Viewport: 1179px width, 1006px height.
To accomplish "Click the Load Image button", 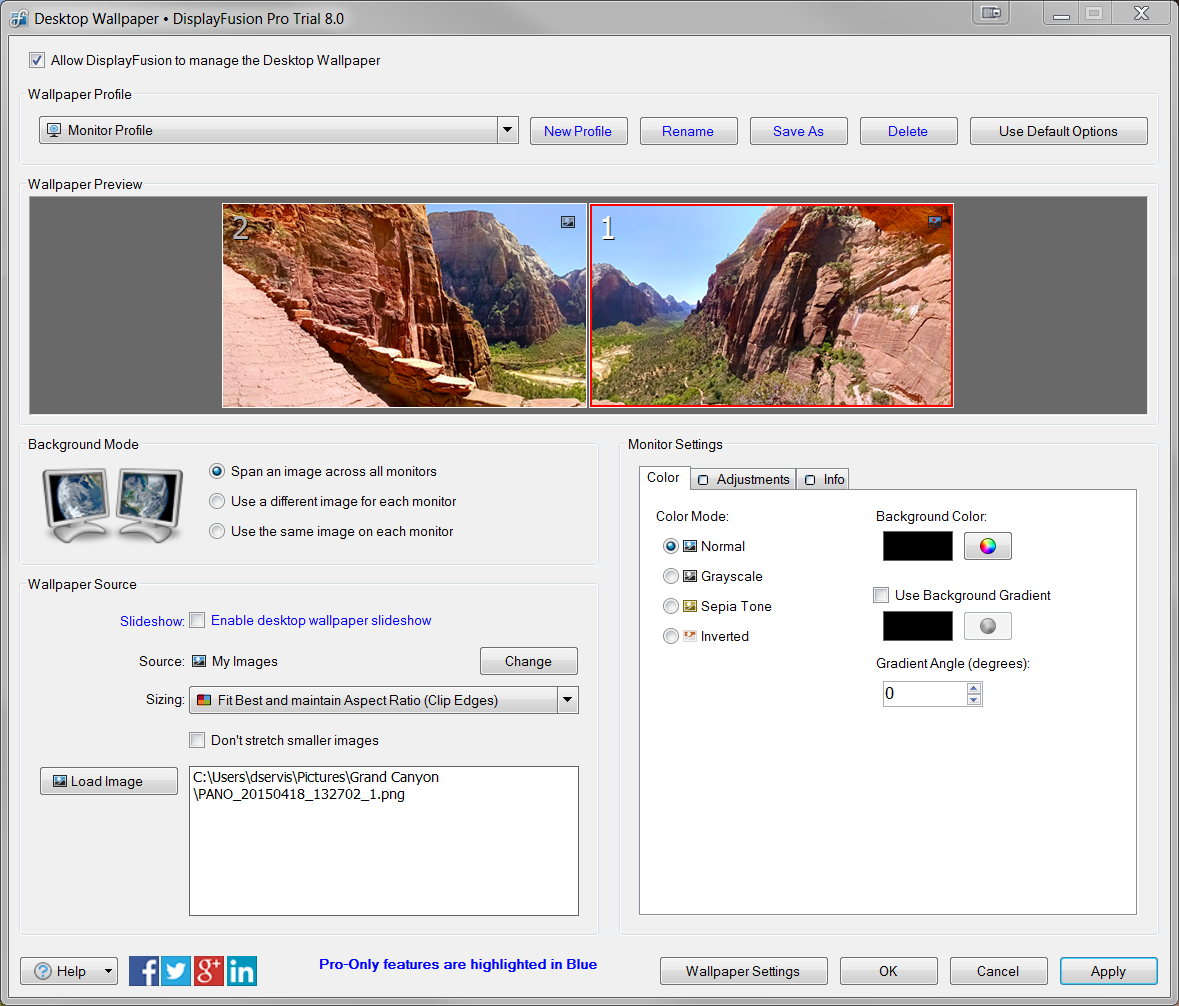I will click(x=109, y=781).
